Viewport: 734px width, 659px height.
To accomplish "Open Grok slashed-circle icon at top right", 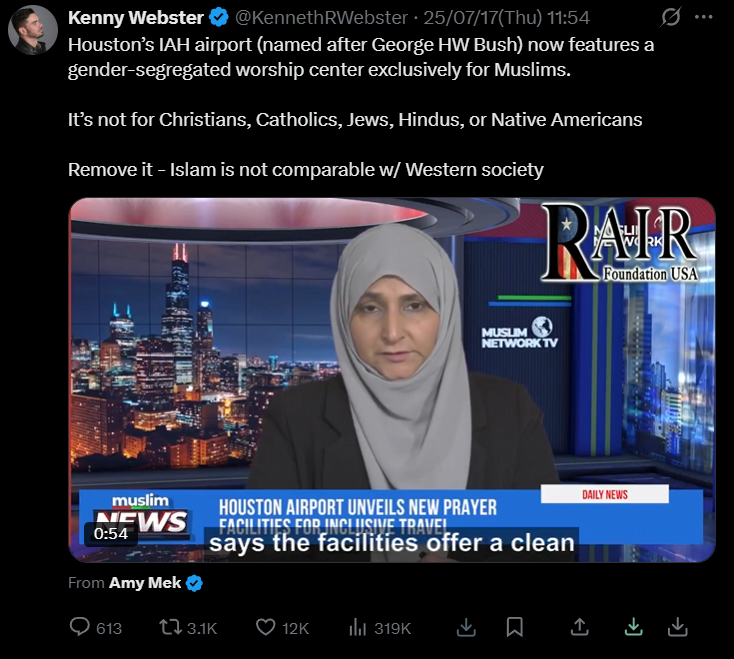I will [x=671, y=18].
